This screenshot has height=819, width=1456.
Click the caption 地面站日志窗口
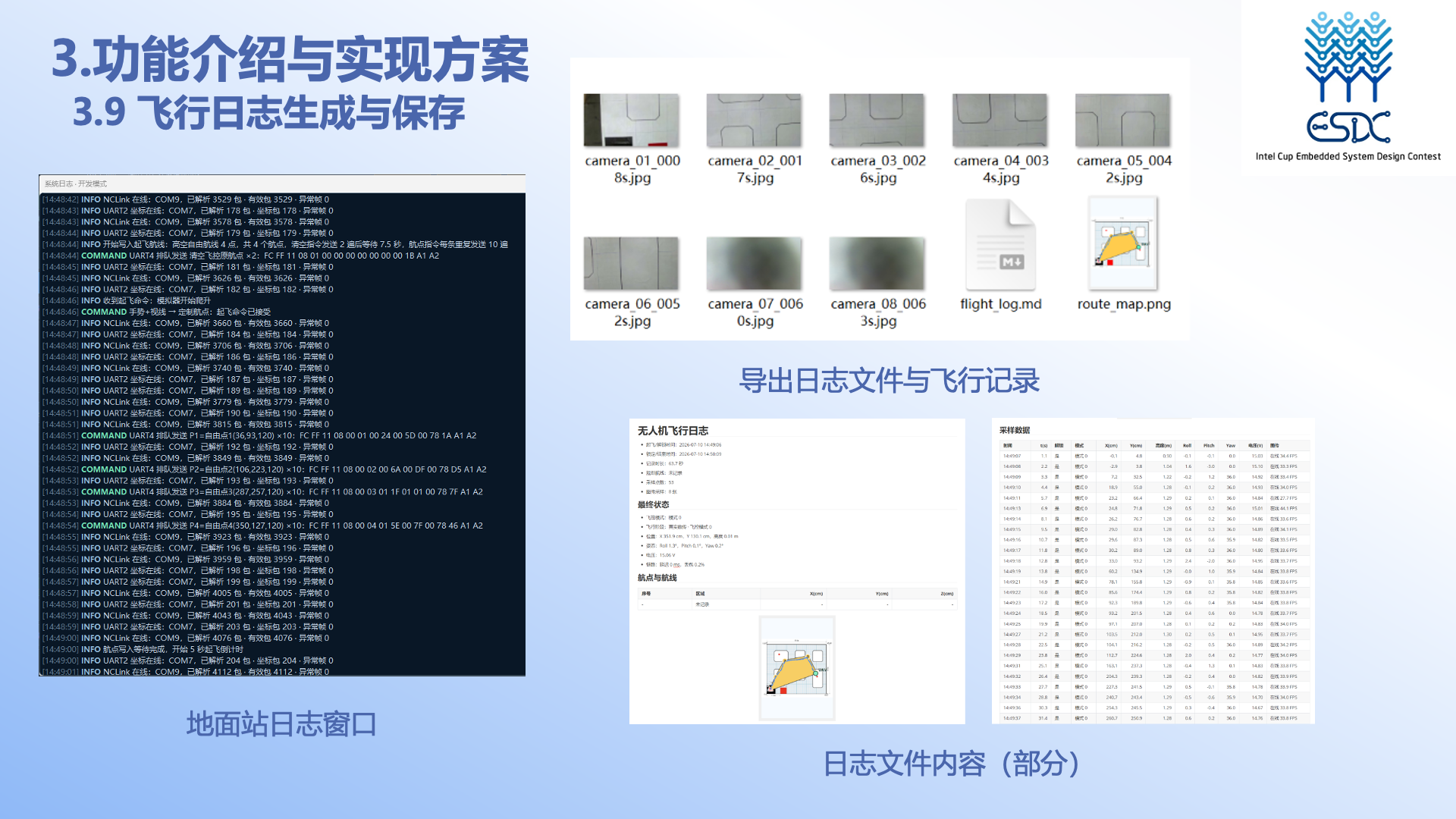click(281, 724)
